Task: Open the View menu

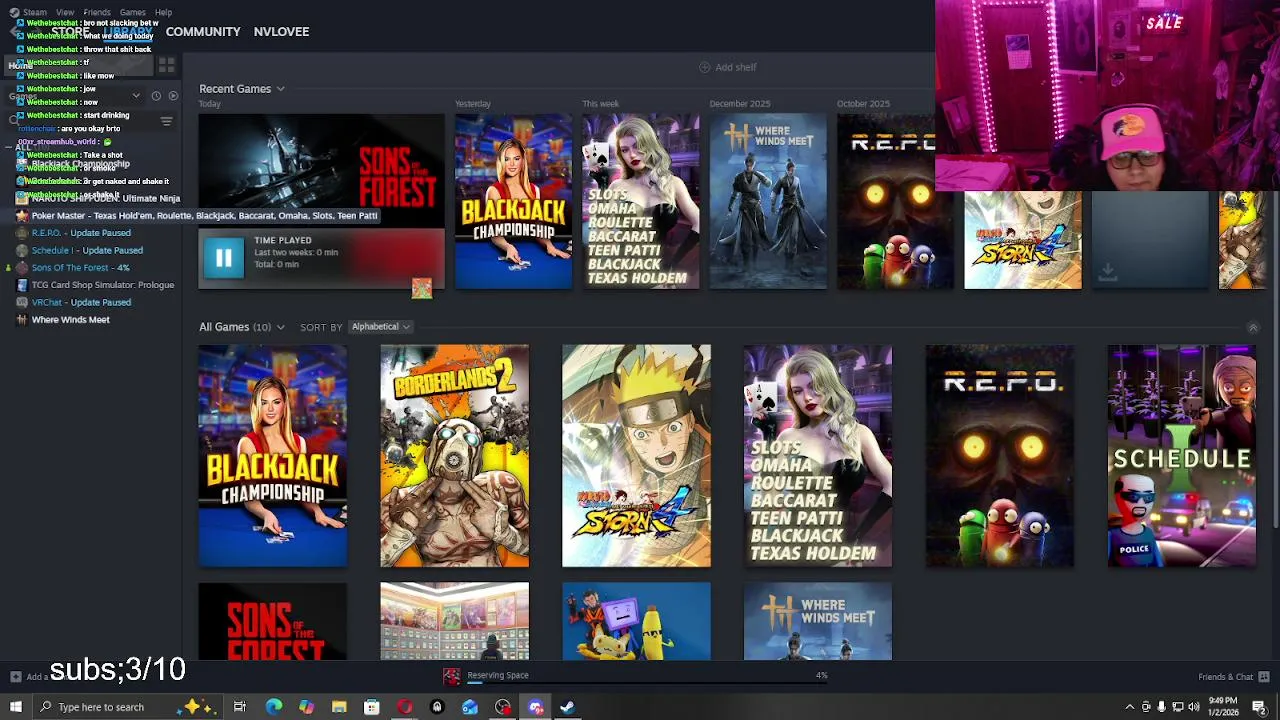Action: click(64, 12)
